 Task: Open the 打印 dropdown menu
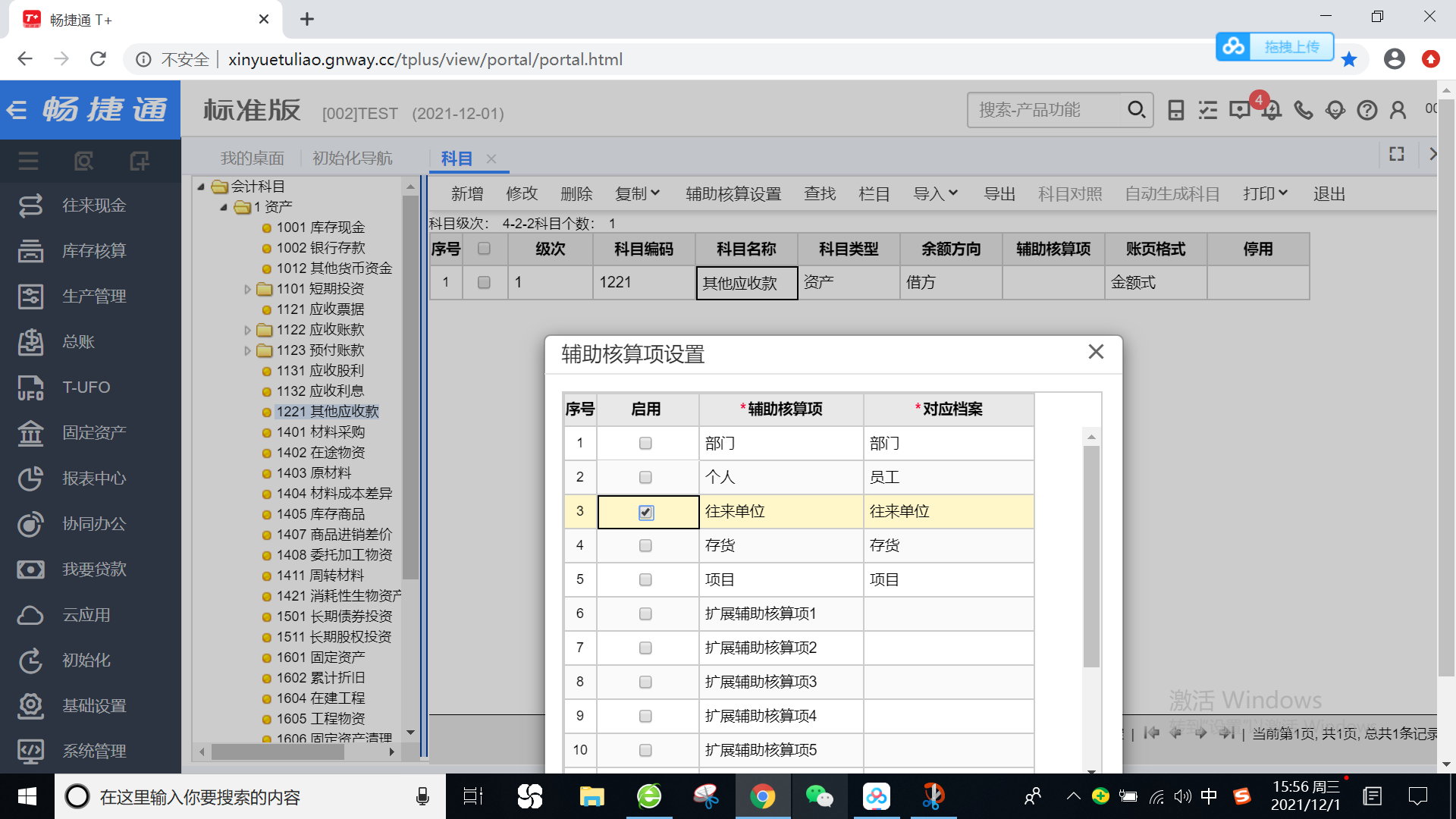point(1266,194)
